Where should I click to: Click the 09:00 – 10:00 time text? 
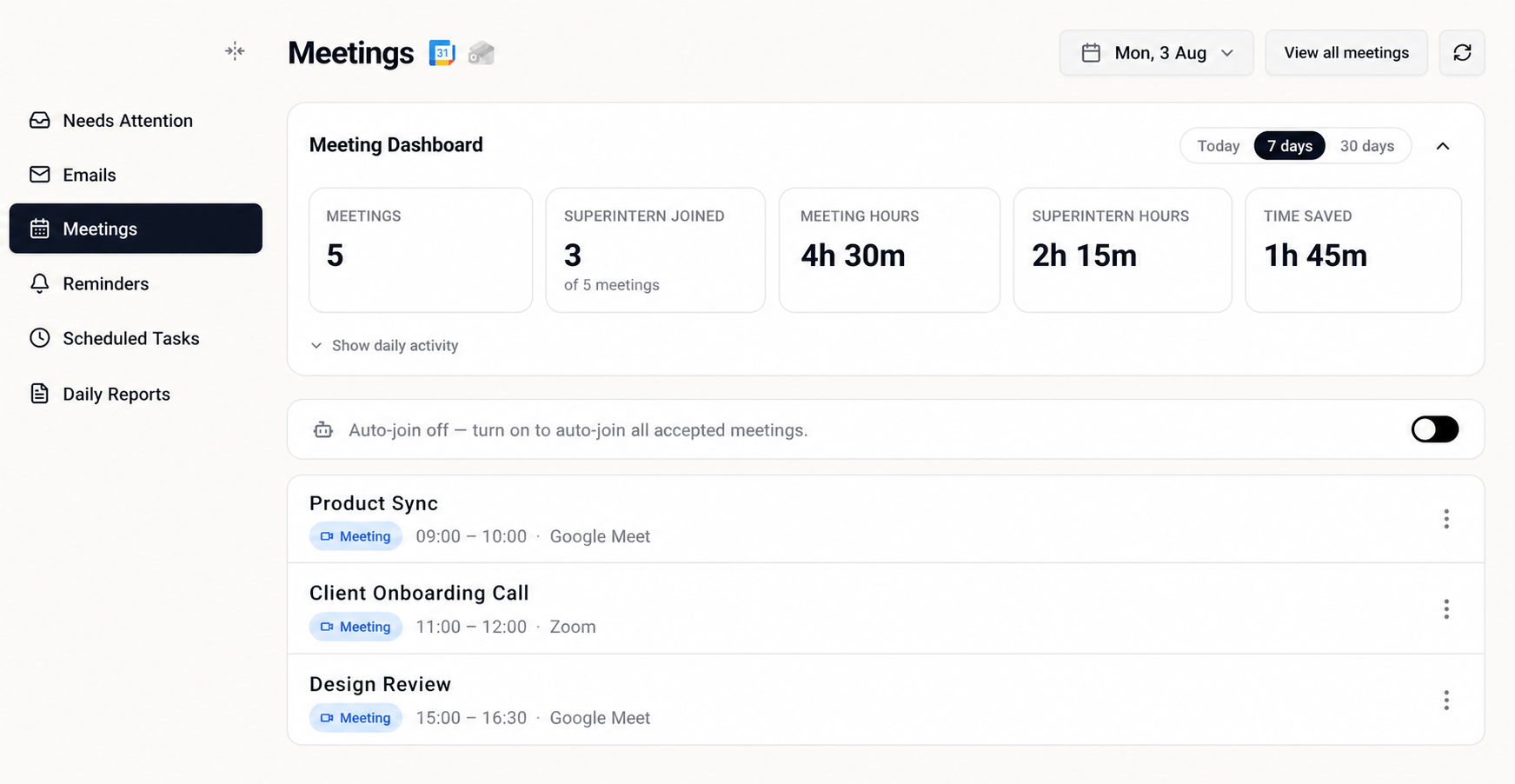pos(471,536)
